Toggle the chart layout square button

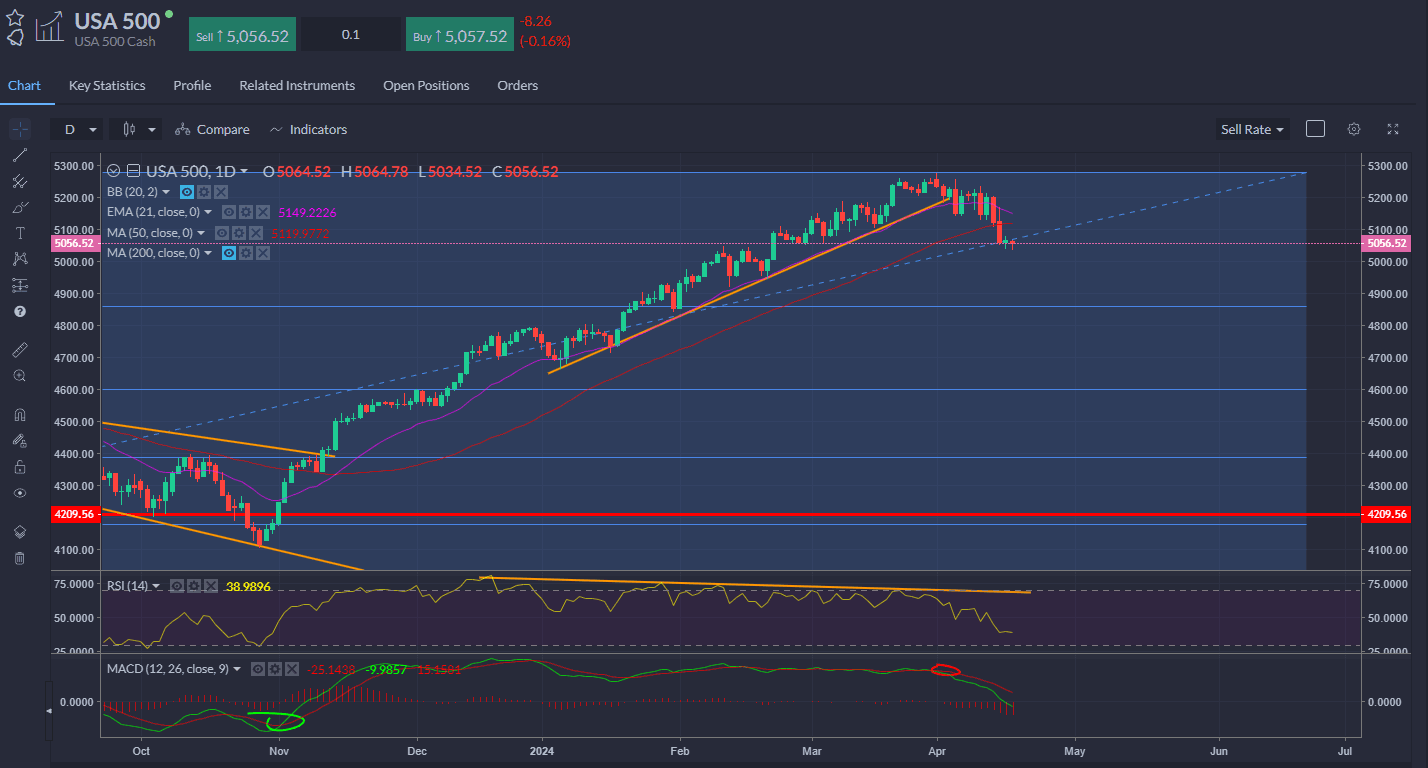coord(1316,129)
